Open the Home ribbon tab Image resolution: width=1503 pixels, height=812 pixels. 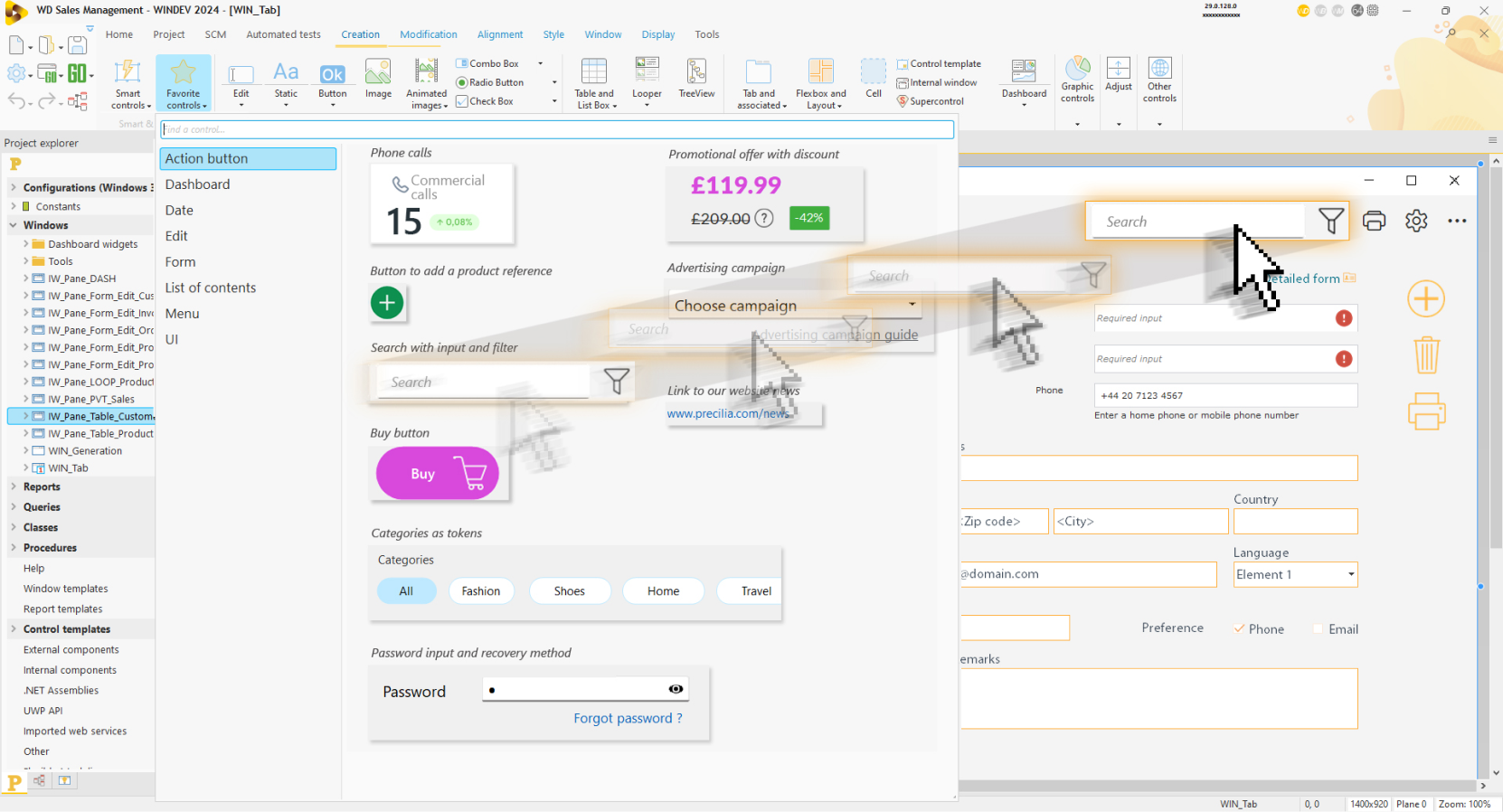pos(119,34)
